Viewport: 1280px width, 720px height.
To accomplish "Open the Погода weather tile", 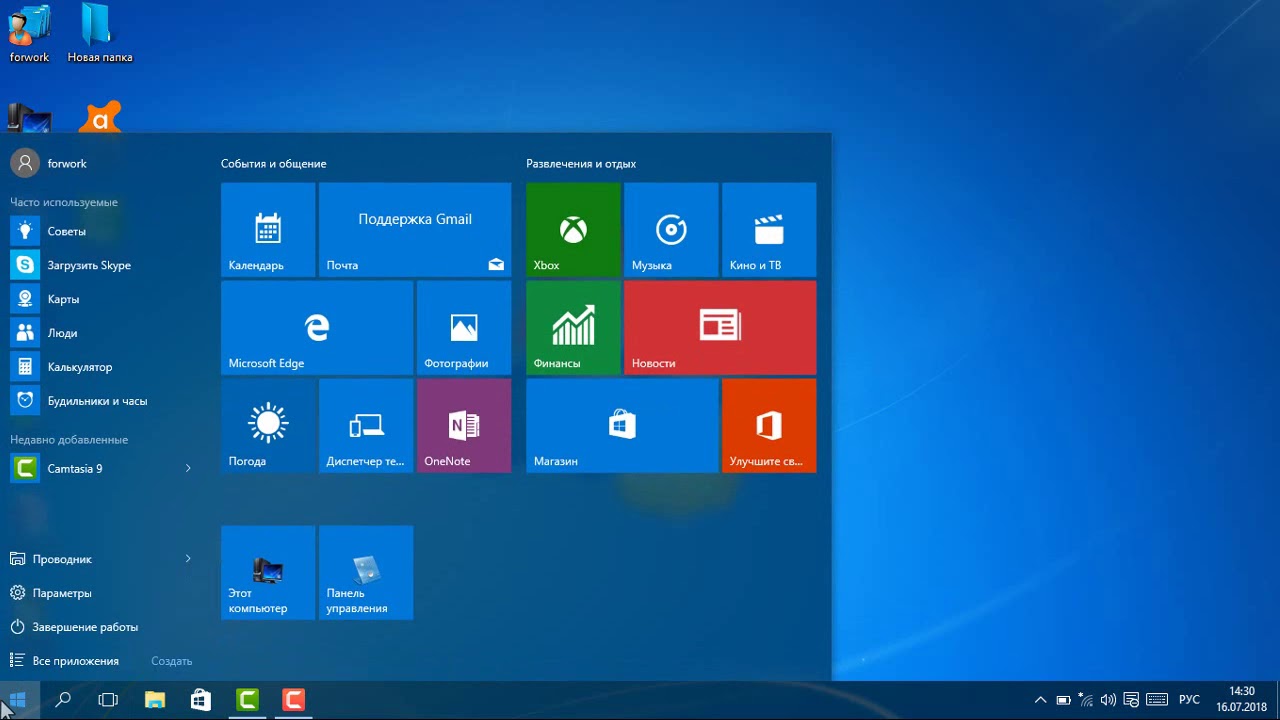I will pos(268,425).
